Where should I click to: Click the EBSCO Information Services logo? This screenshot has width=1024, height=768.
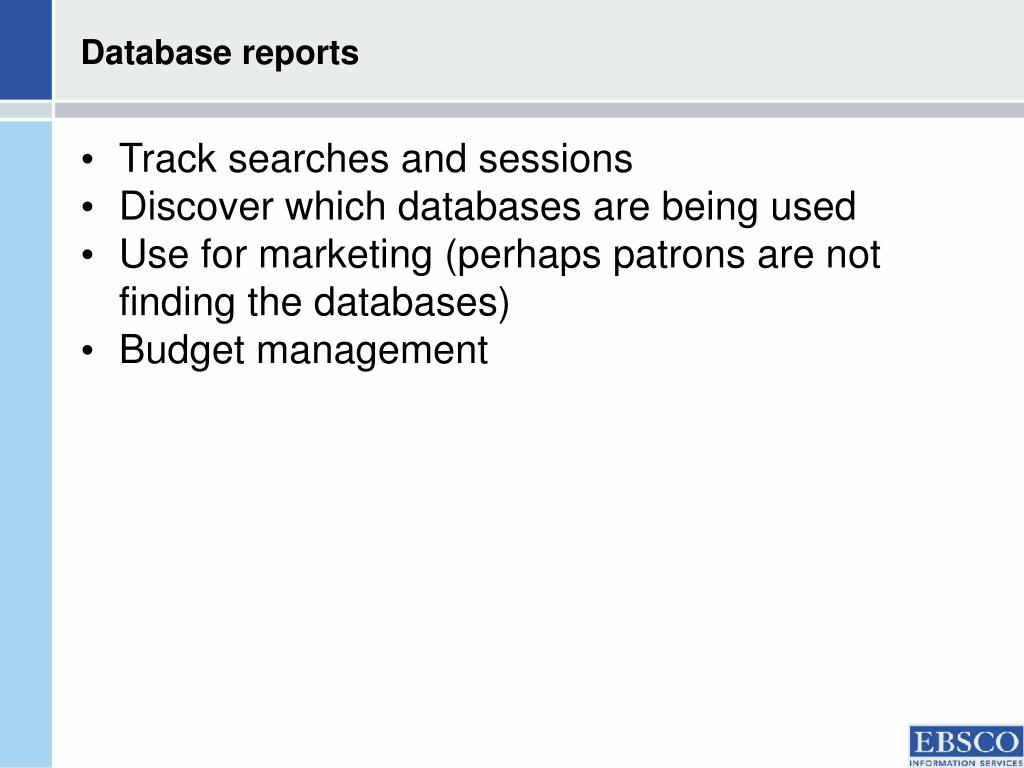[x=966, y=746]
